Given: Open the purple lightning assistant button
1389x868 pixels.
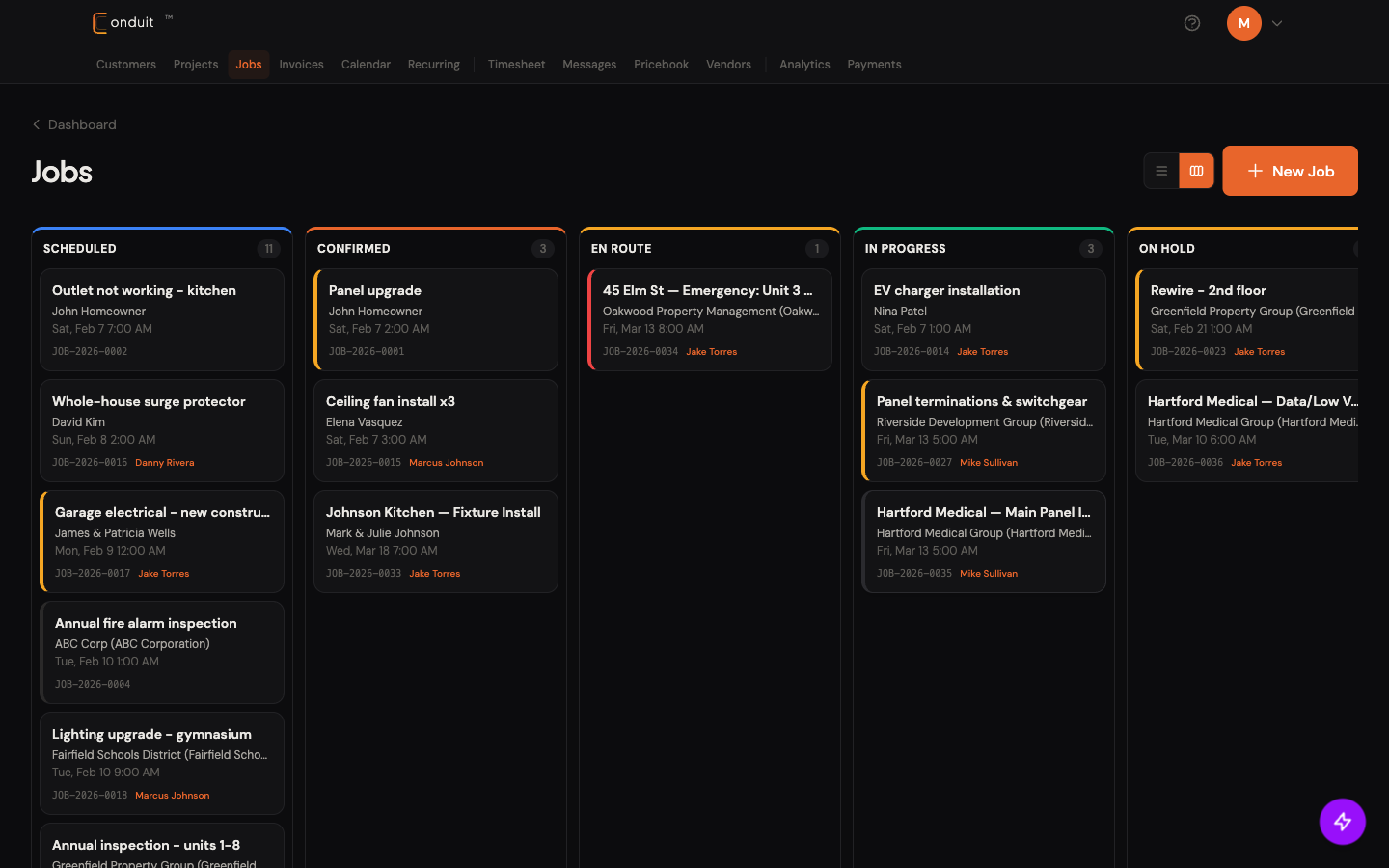Looking at the screenshot, I should [1343, 822].
